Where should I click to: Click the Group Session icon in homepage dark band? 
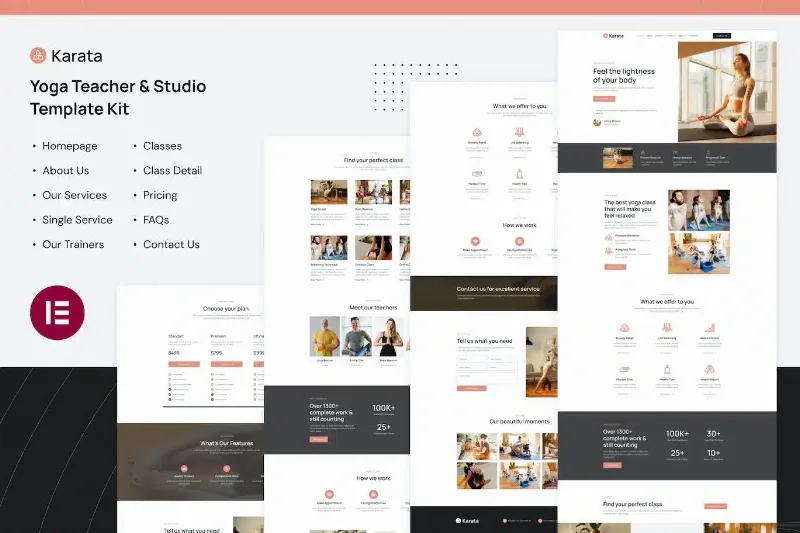pyautogui.click(x=676, y=152)
